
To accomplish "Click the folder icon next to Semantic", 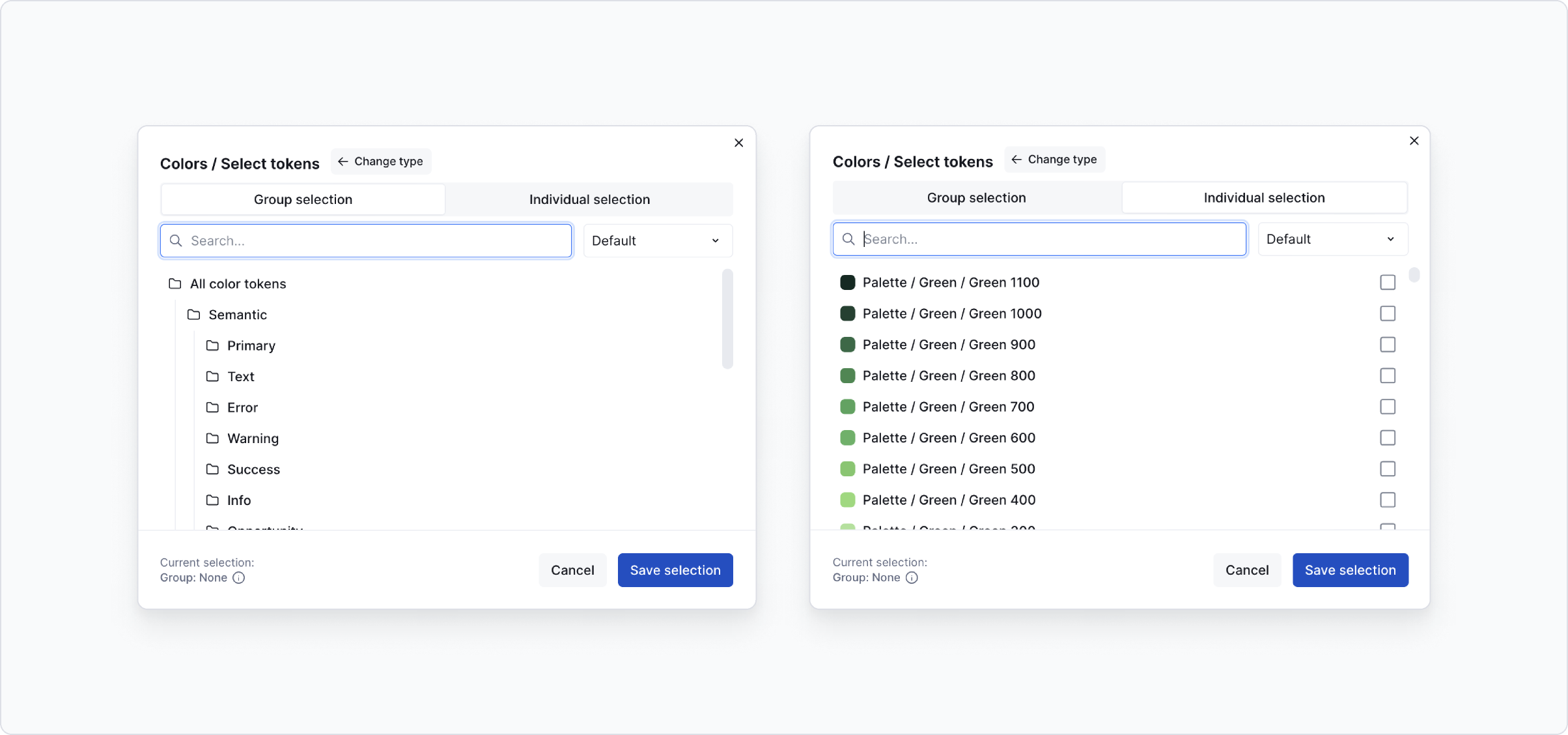I will click(x=193, y=315).
